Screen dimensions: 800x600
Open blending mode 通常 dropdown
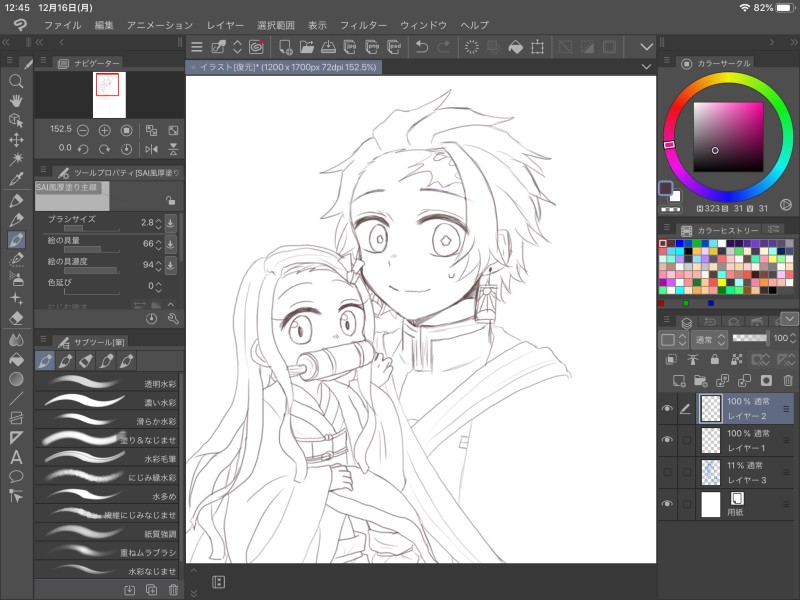pyautogui.click(x=710, y=339)
